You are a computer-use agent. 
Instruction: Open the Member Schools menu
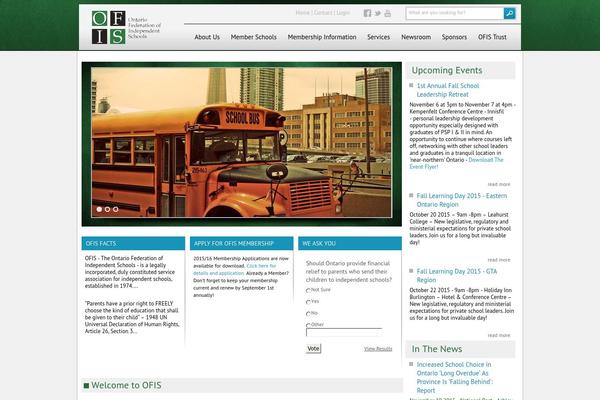253,37
